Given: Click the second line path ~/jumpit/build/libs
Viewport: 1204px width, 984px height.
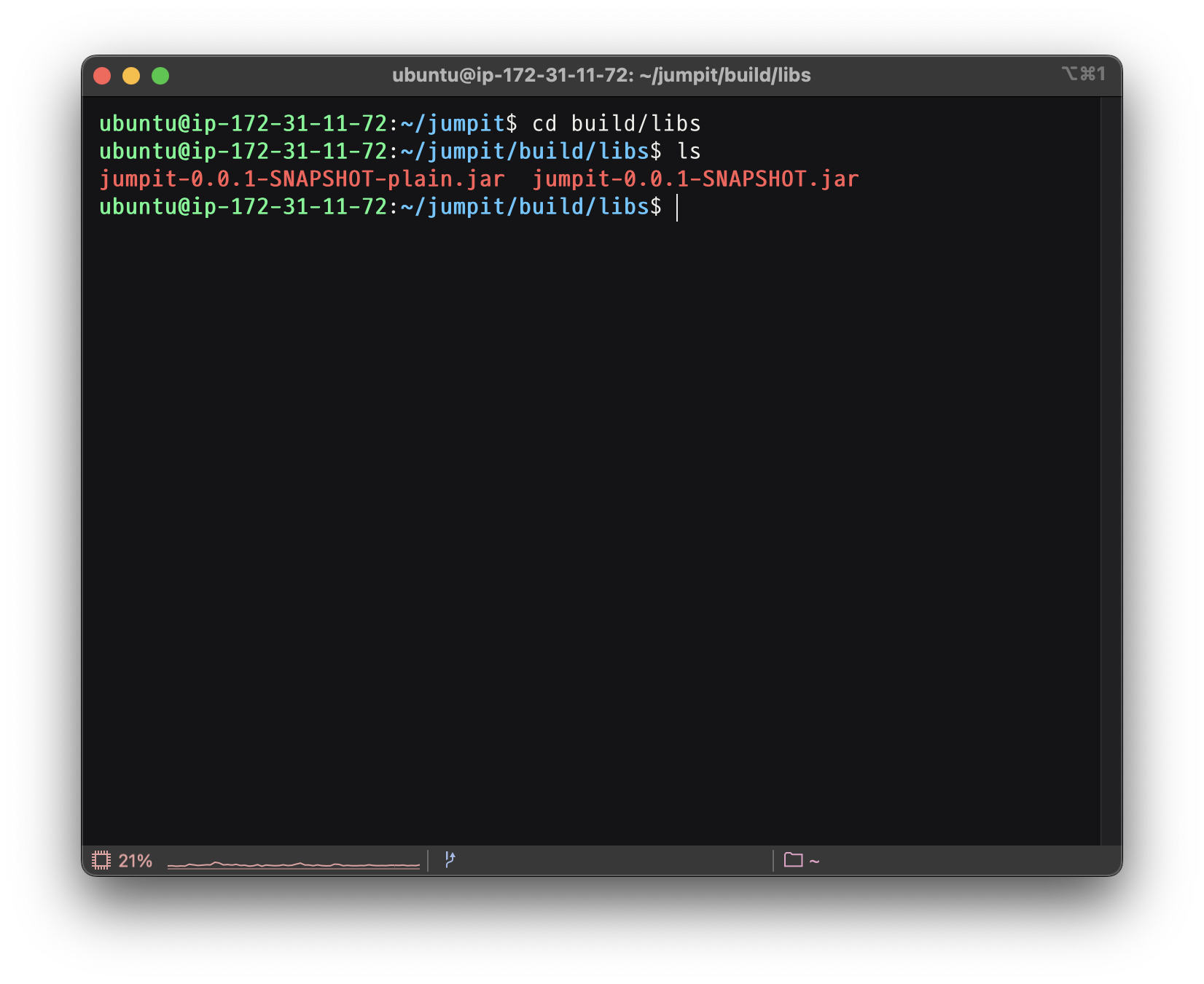Looking at the screenshot, I should coord(525,152).
